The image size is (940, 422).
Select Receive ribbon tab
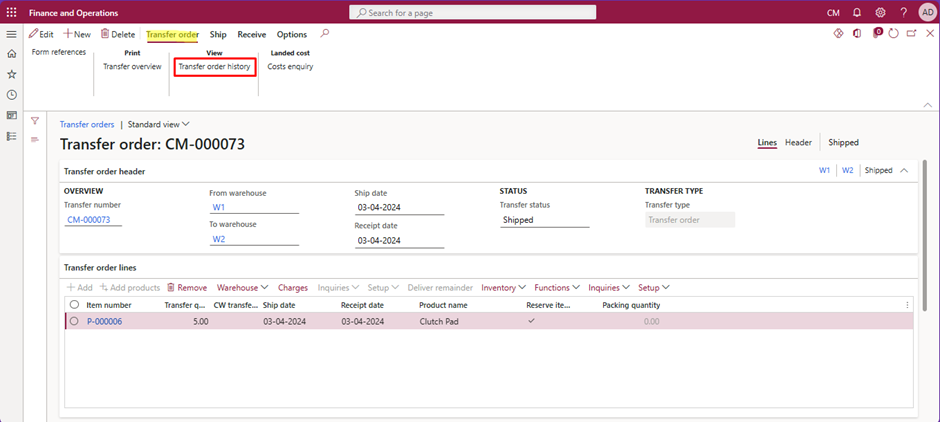[x=252, y=34]
